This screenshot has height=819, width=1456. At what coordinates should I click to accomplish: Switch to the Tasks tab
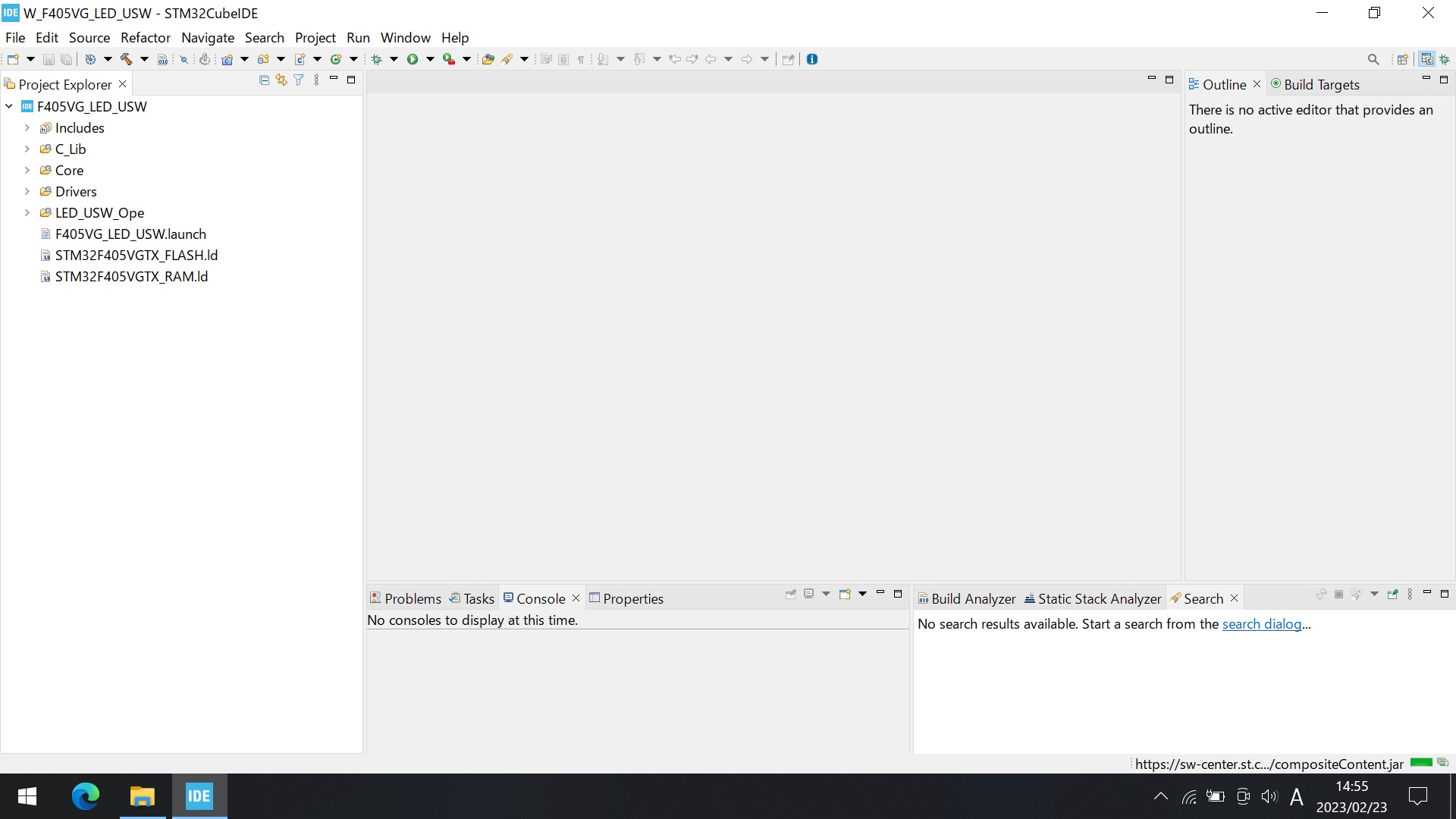pyautogui.click(x=472, y=598)
